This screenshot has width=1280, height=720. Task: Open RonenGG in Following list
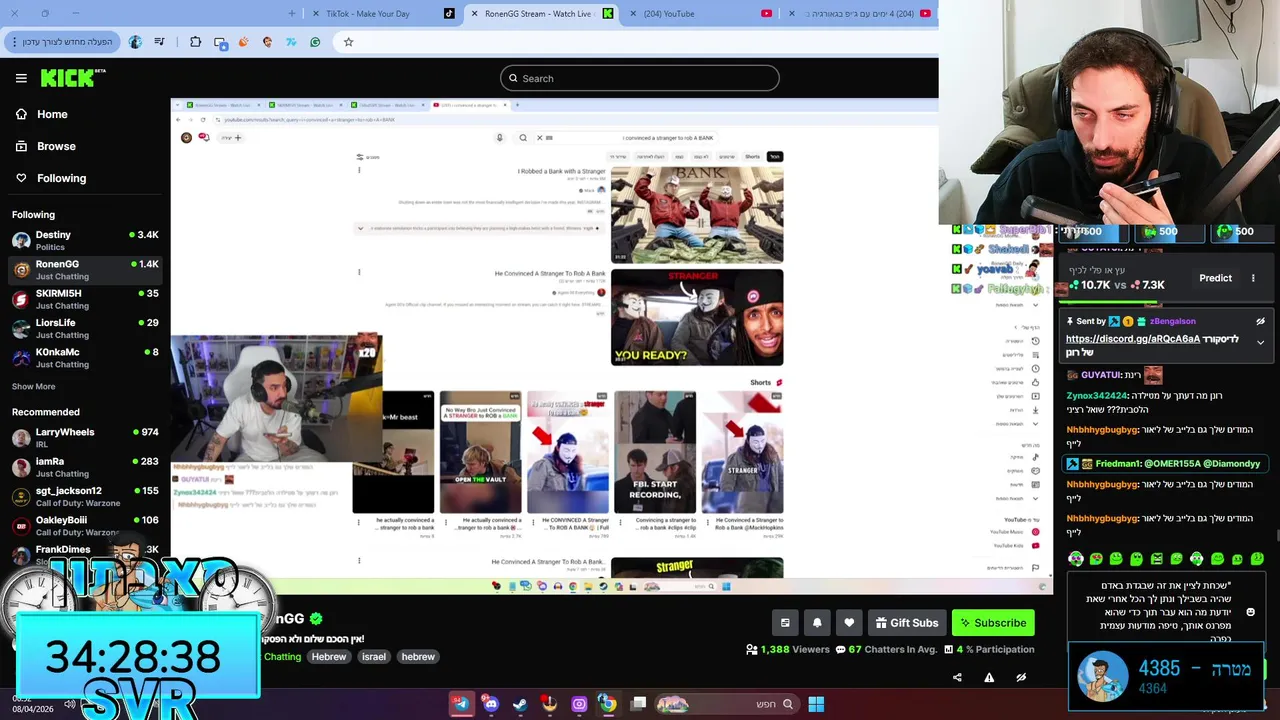click(85, 270)
